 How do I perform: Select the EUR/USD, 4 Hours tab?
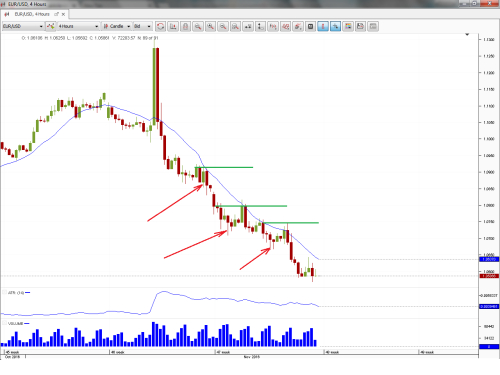pos(32,14)
